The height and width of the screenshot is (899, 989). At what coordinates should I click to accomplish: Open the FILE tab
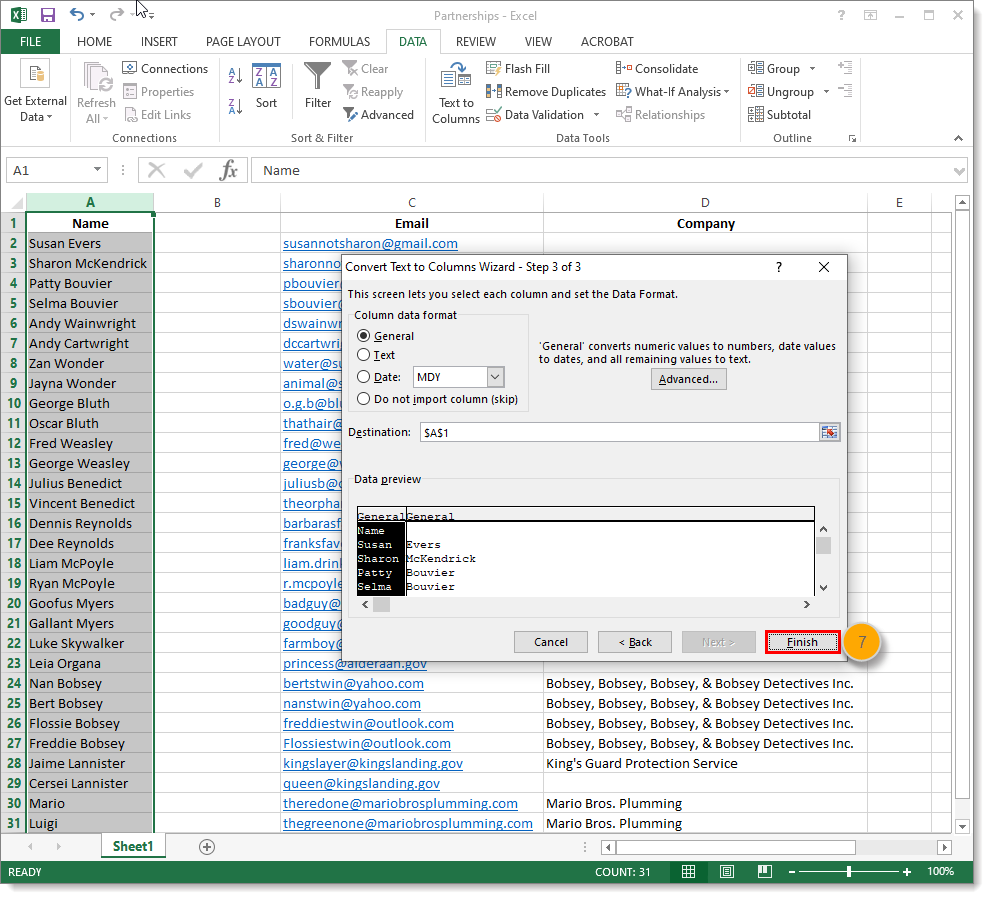pyautogui.click(x=30, y=42)
